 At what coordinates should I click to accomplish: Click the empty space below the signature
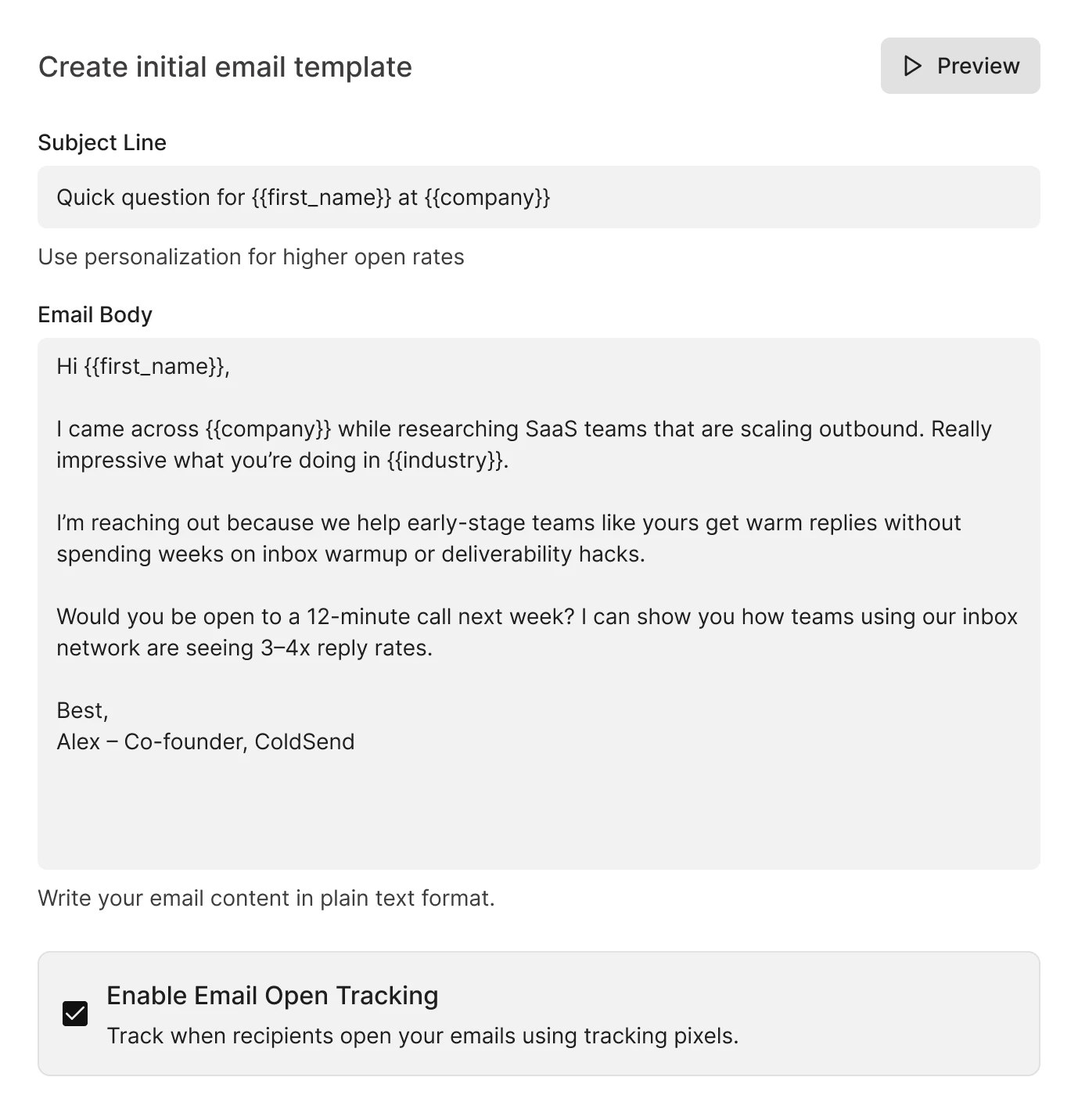tap(538, 813)
